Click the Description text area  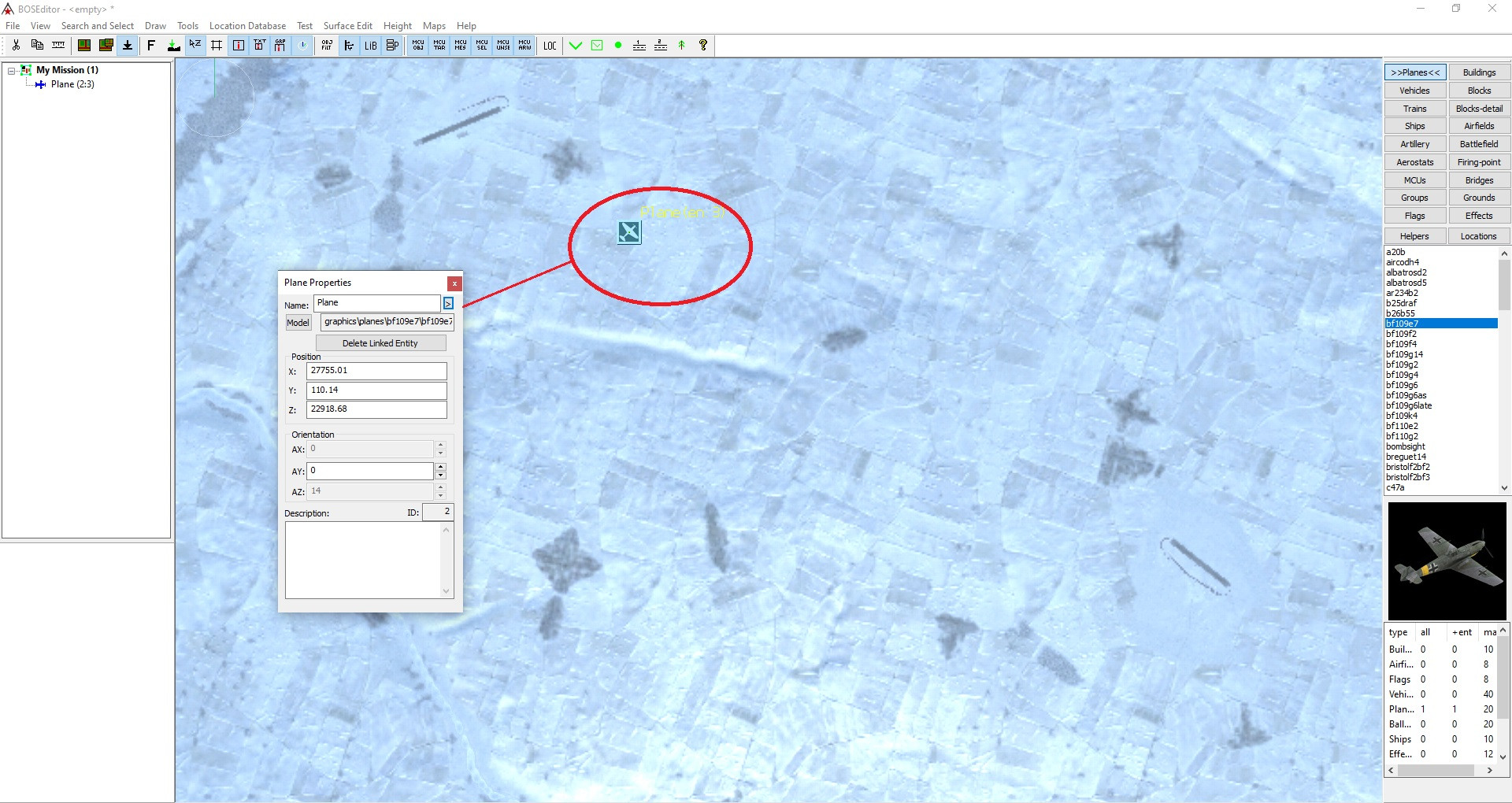[x=363, y=561]
